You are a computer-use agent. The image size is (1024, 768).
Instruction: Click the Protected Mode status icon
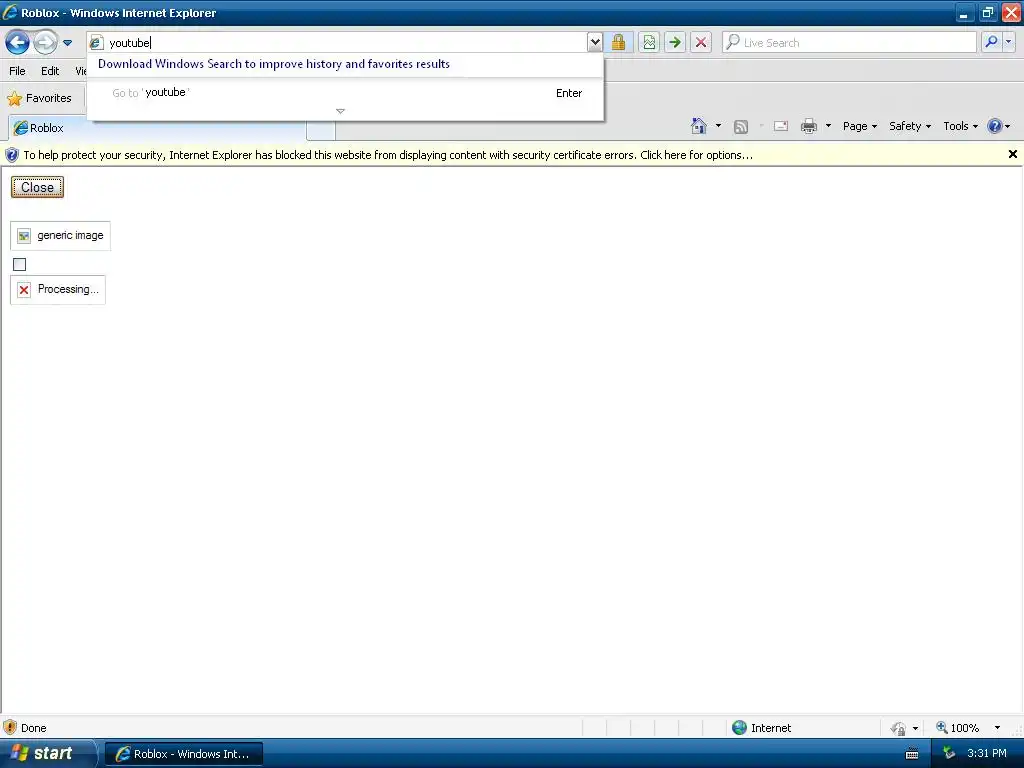pyautogui.click(x=899, y=728)
